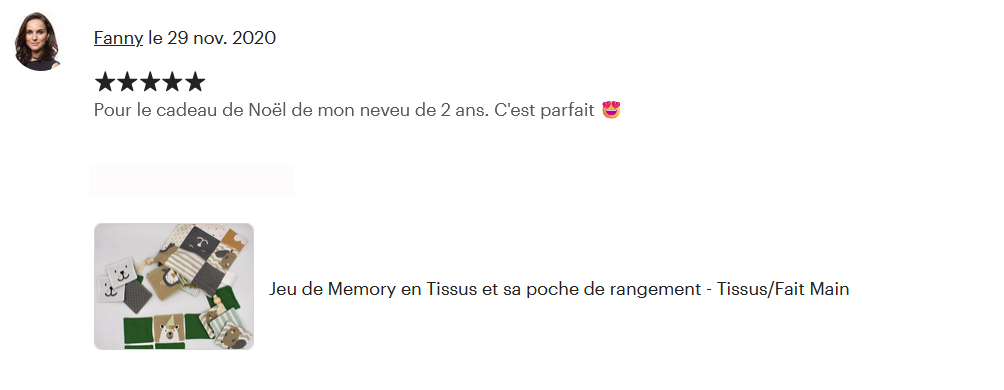1004x390 pixels.
Task: Select the fifth and last rating star
Action: [195, 82]
